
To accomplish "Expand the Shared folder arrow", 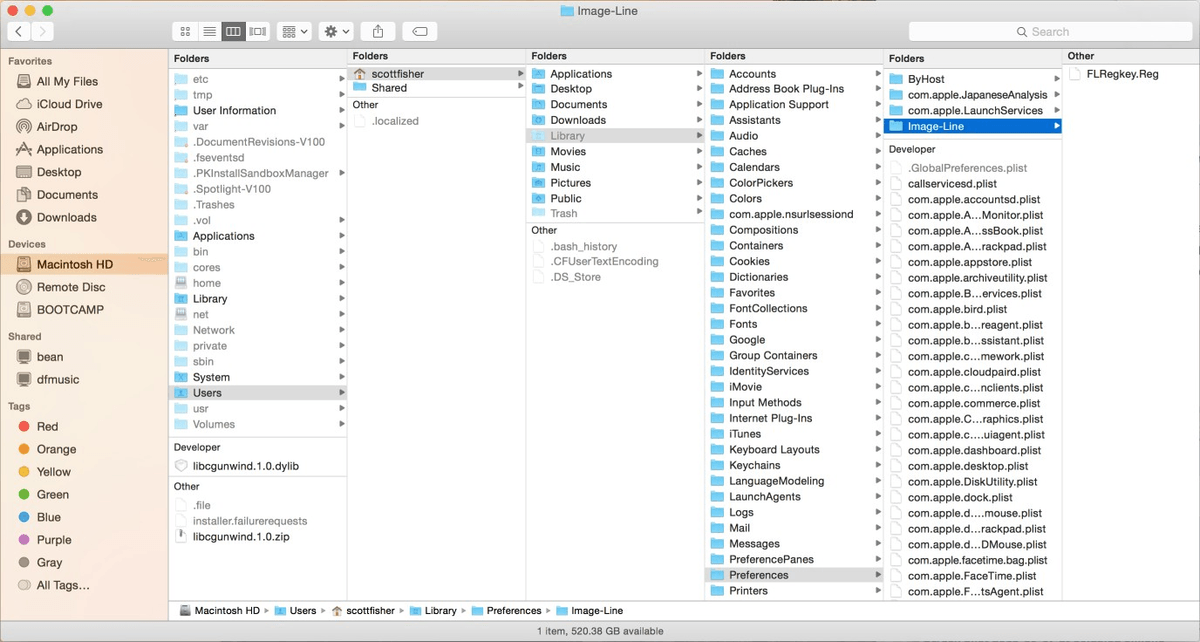I will click(x=520, y=88).
